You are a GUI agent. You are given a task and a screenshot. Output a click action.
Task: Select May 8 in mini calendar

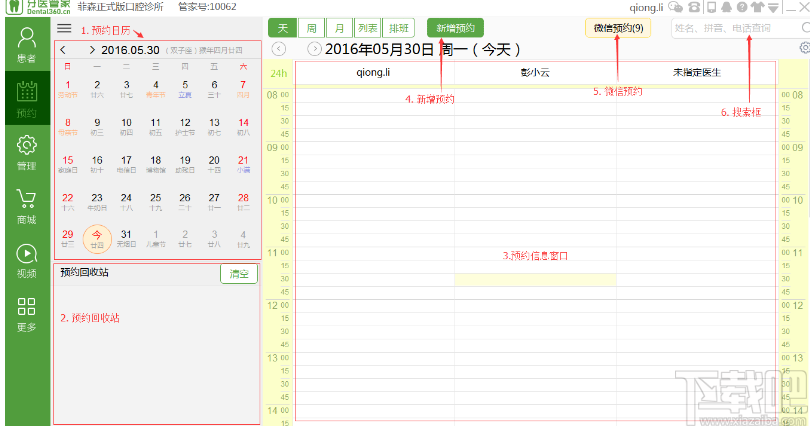[68, 126]
